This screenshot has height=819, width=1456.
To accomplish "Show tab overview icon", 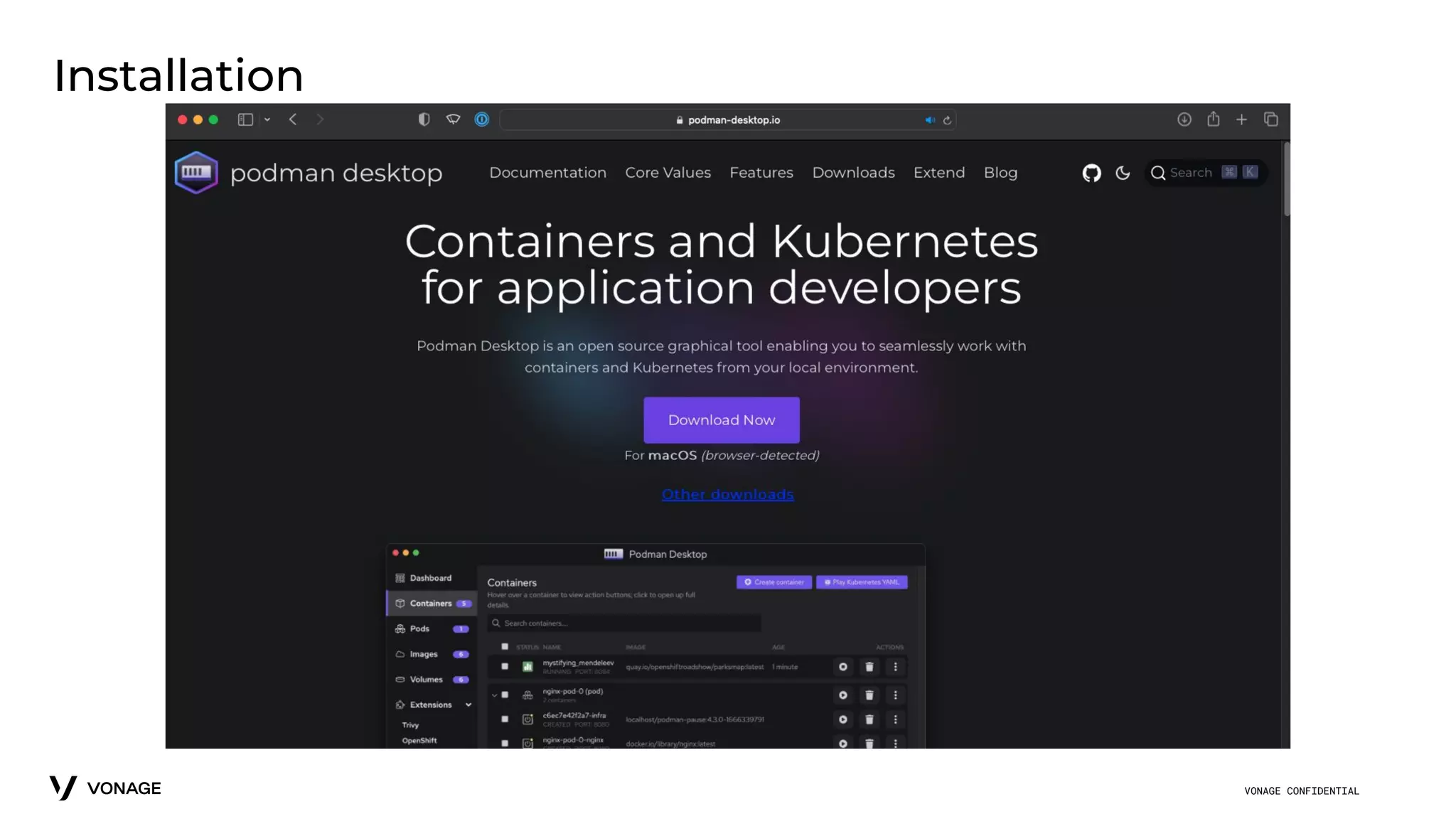I will [1271, 119].
